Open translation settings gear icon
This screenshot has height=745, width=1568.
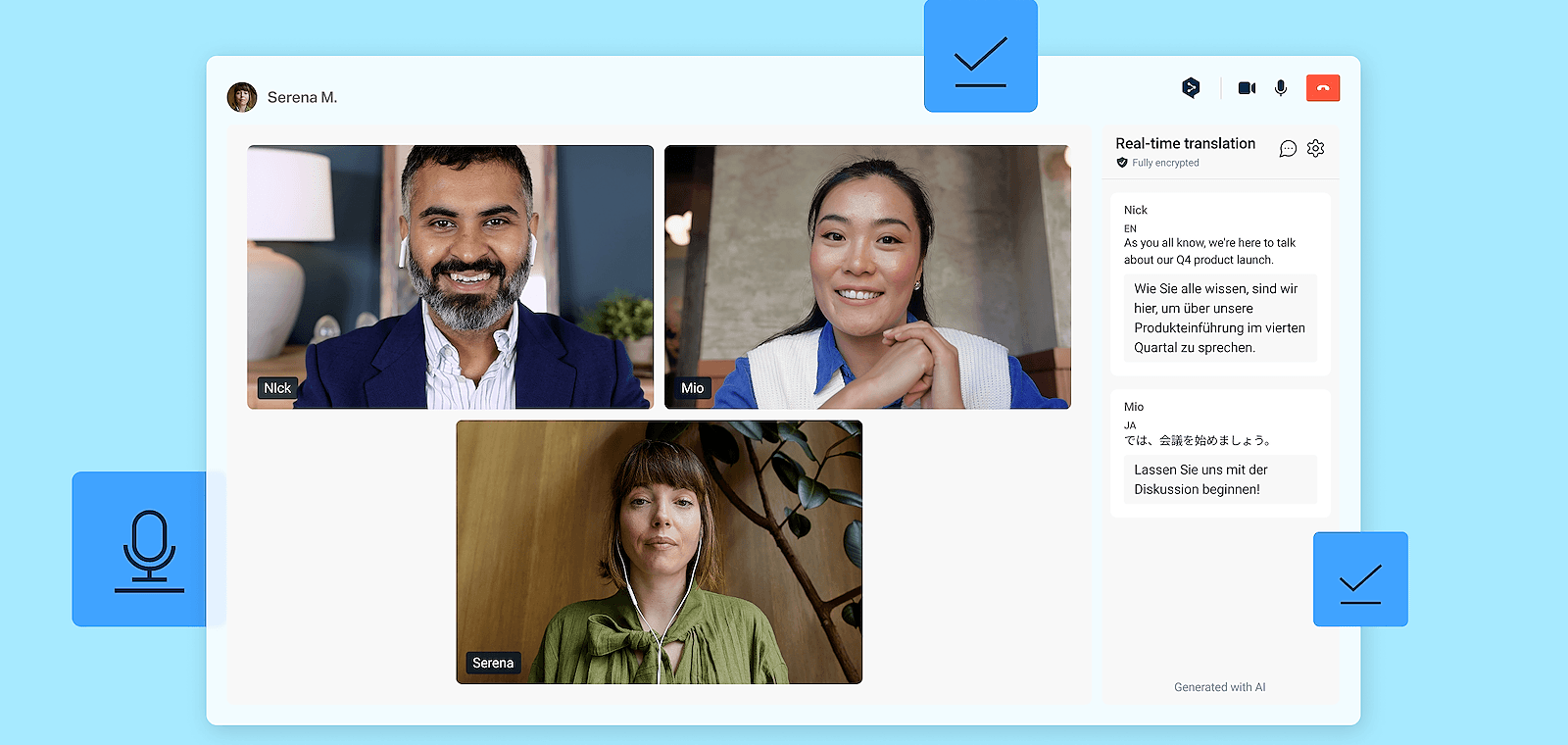(x=1316, y=148)
